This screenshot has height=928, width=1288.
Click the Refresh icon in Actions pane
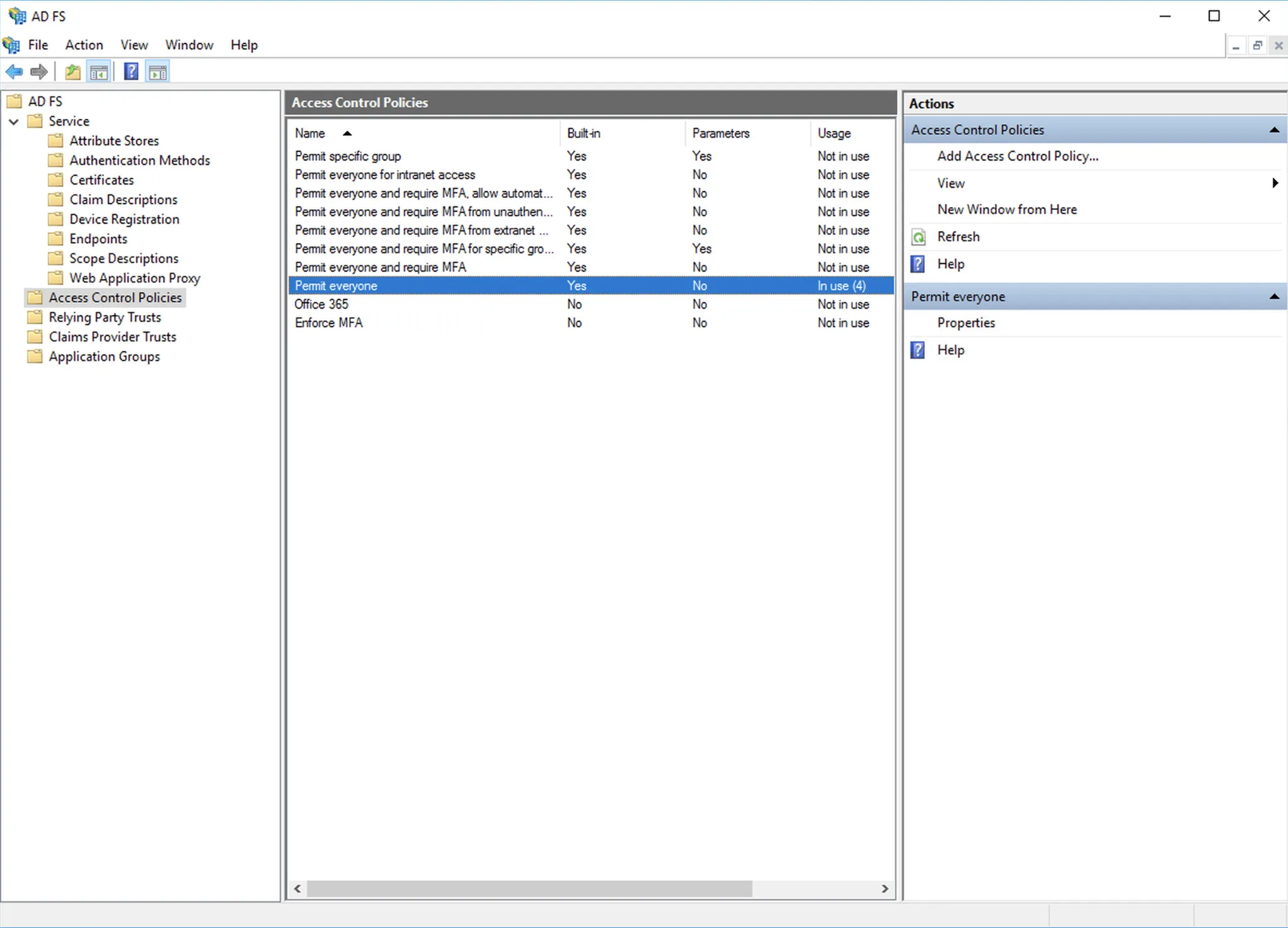[918, 236]
